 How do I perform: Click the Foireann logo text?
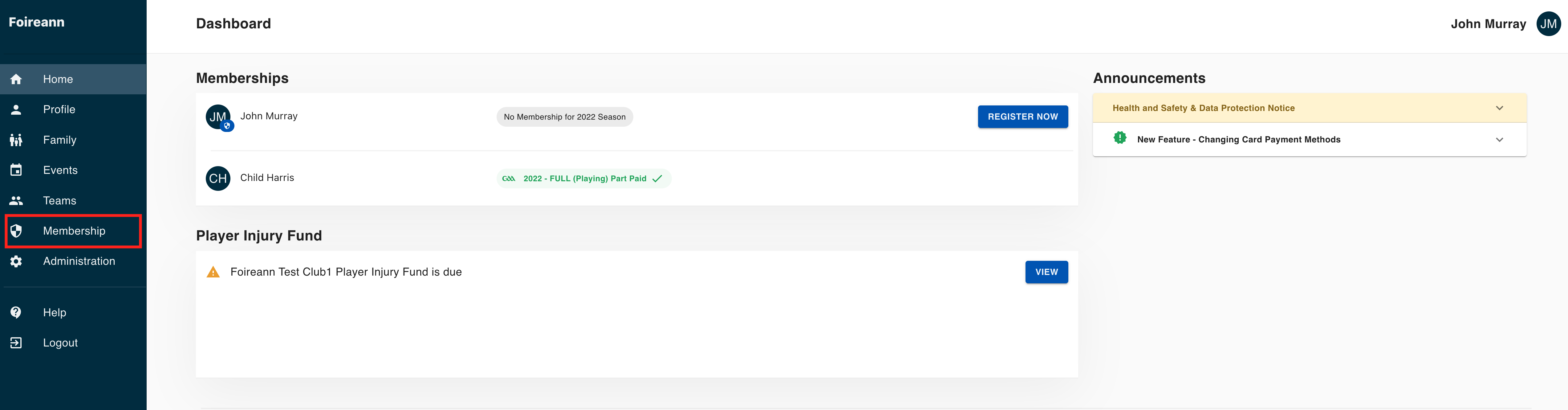tap(37, 23)
